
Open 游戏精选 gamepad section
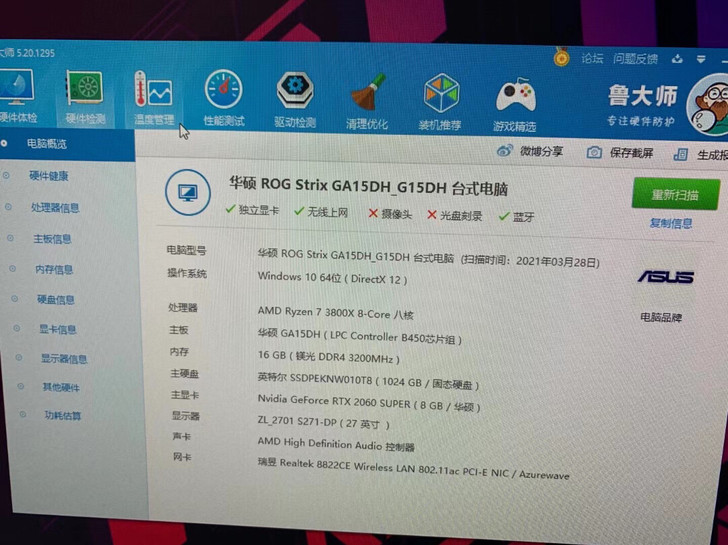coord(514,104)
